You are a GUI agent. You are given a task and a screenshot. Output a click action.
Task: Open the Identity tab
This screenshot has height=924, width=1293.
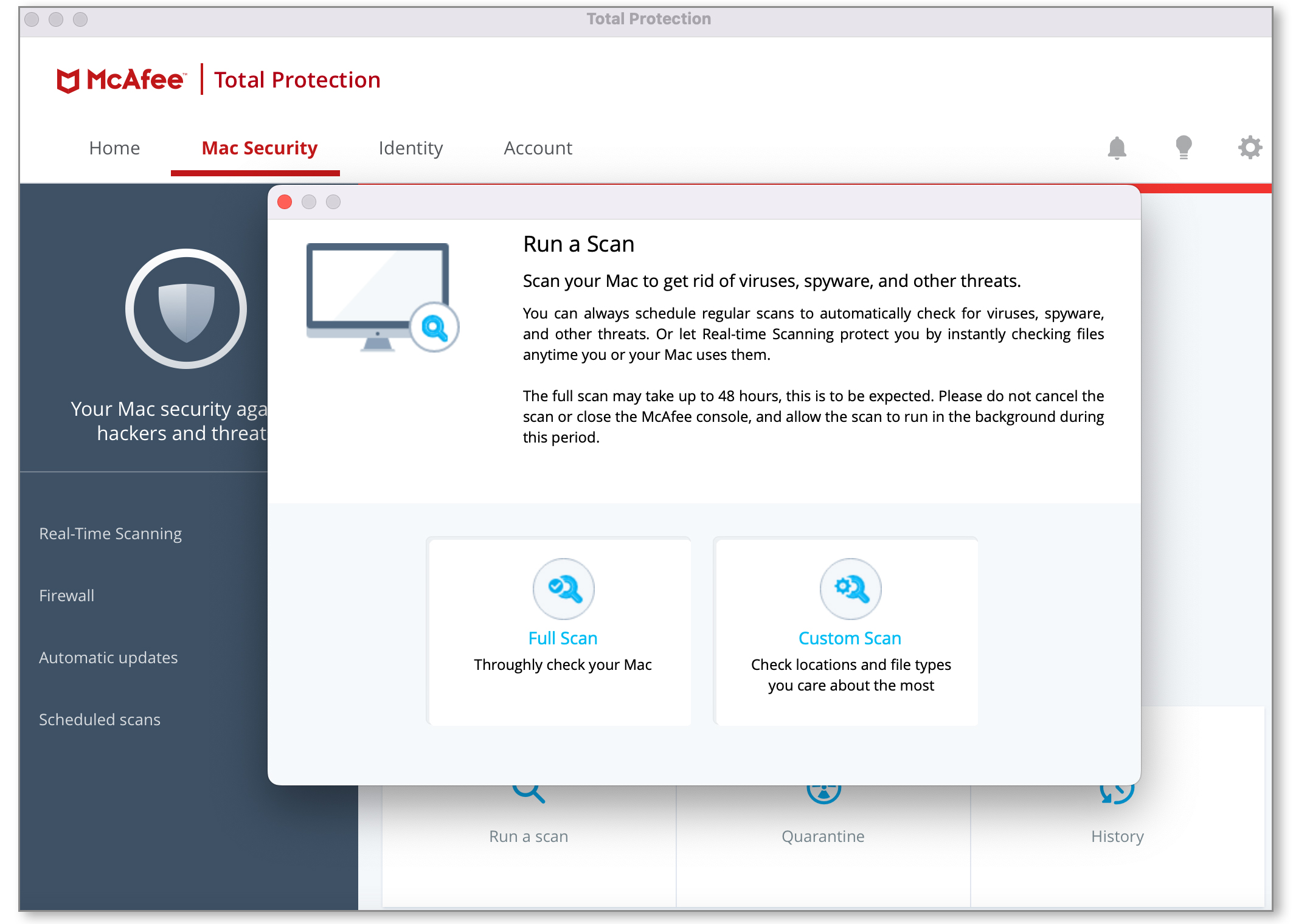[x=411, y=148]
